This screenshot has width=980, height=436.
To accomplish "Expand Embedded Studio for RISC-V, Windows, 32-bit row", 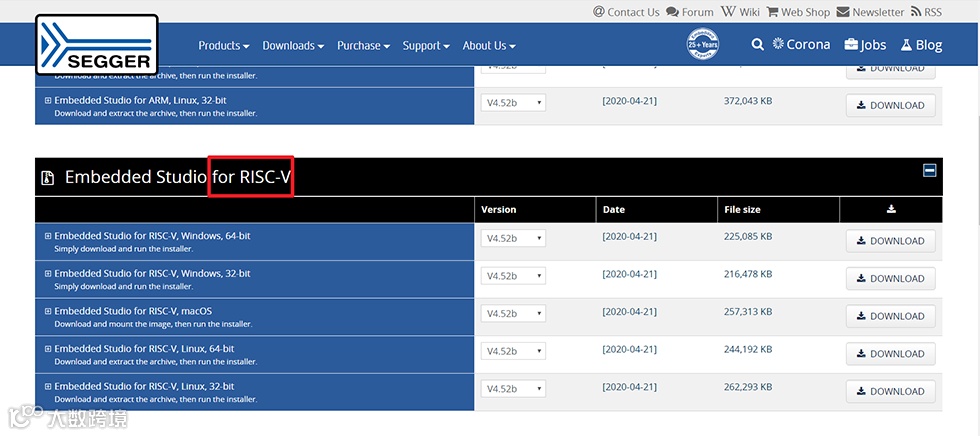I will click(x=48, y=274).
